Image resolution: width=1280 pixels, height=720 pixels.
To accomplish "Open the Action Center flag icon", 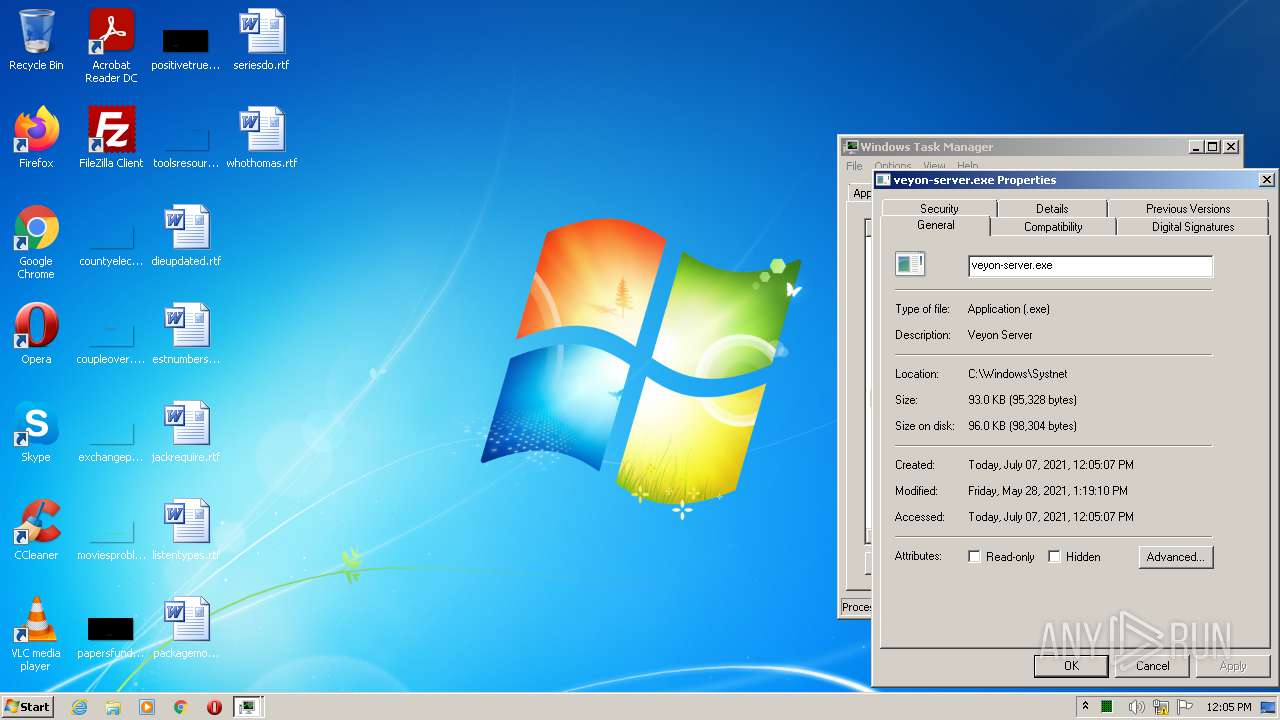I will point(1184,707).
